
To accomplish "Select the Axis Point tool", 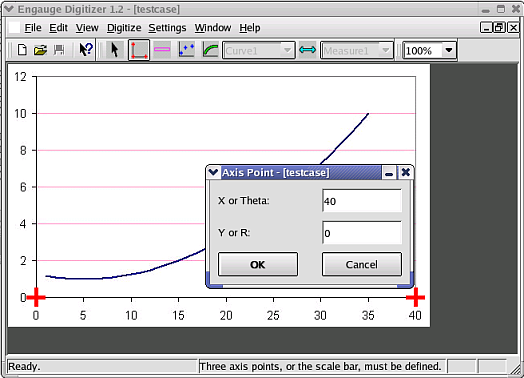I will tap(139, 50).
